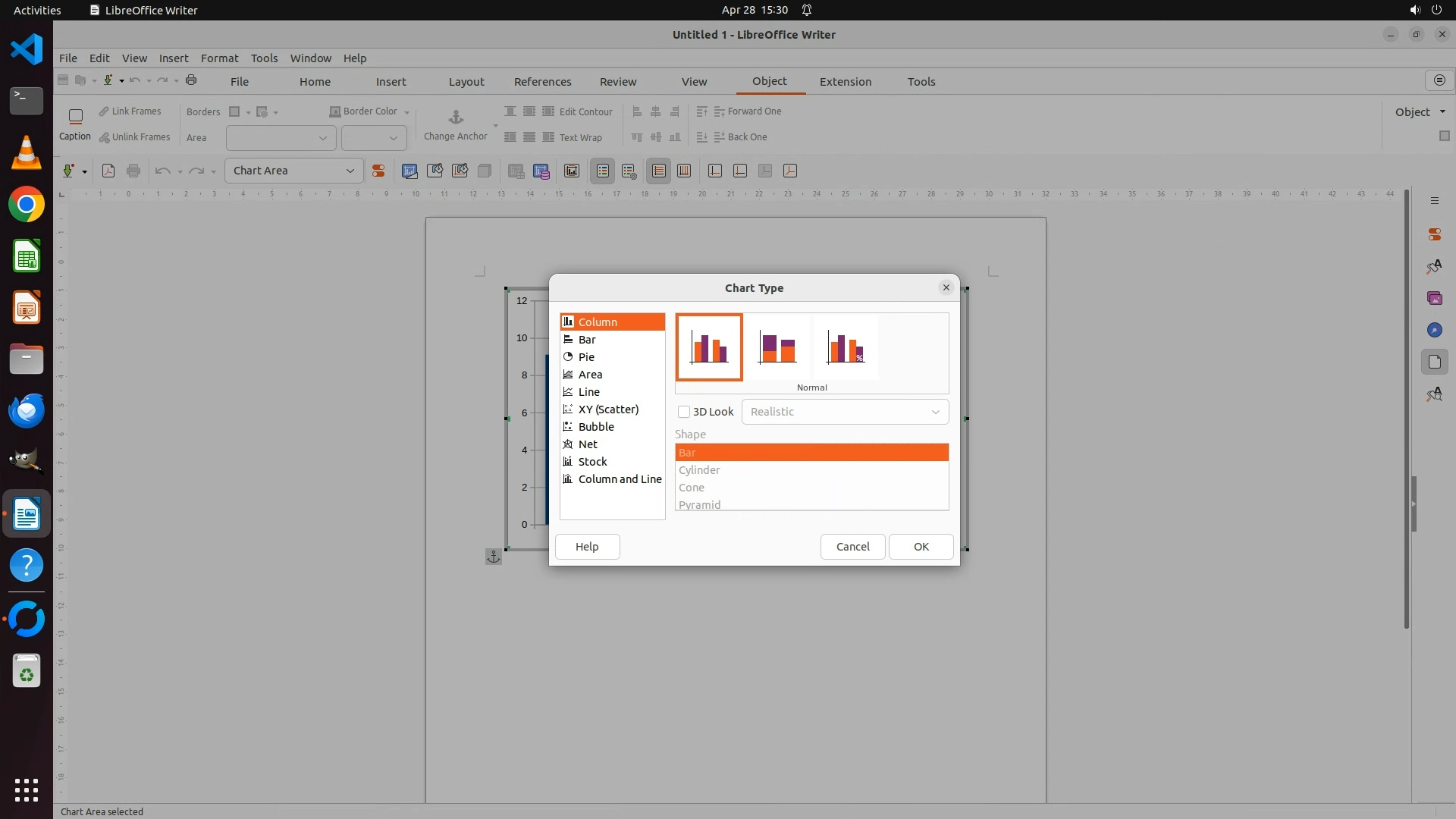This screenshot has height=819, width=1456.
Task: Click the Data Table icon in chart toolbar
Action: click(x=516, y=171)
